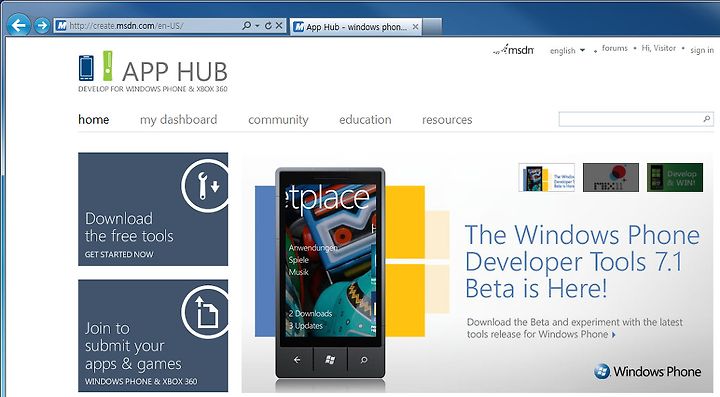Click the Spiele entry on the phone

click(298, 260)
